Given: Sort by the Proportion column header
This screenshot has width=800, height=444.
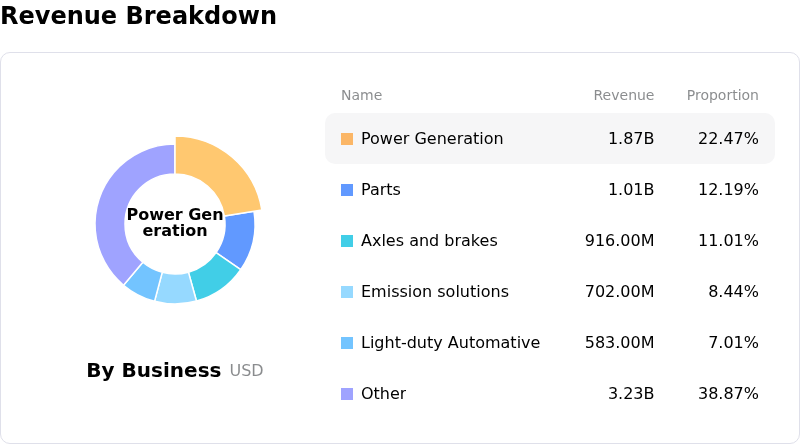Looking at the screenshot, I should 722,96.
